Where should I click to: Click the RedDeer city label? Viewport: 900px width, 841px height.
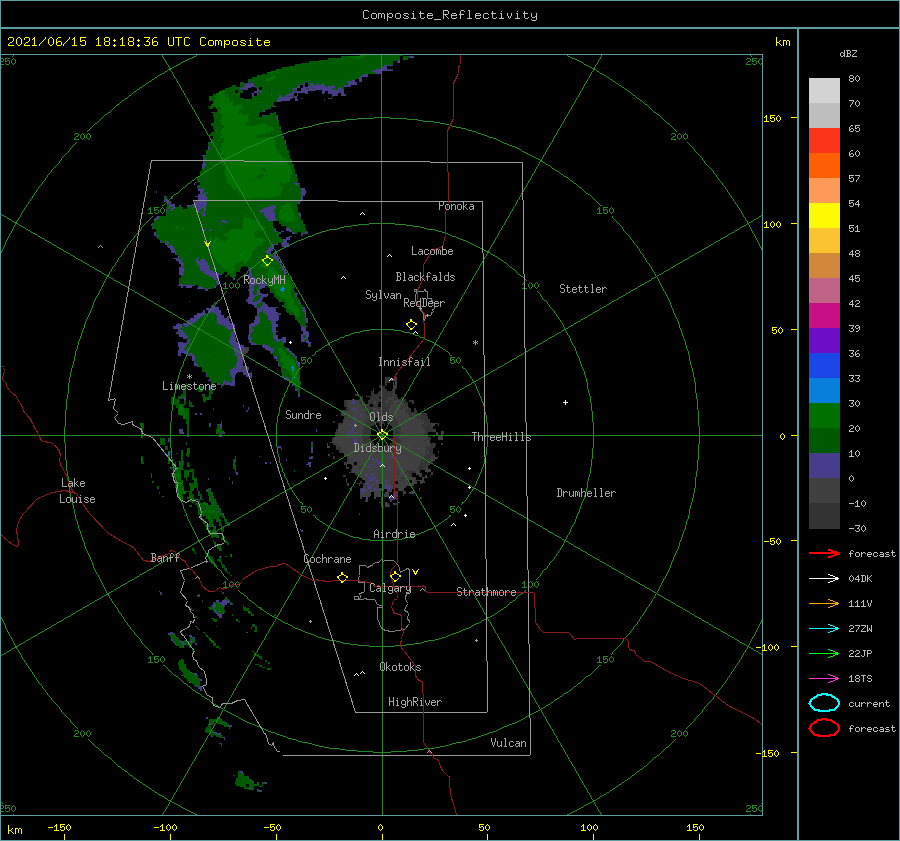pyautogui.click(x=424, y=303)
